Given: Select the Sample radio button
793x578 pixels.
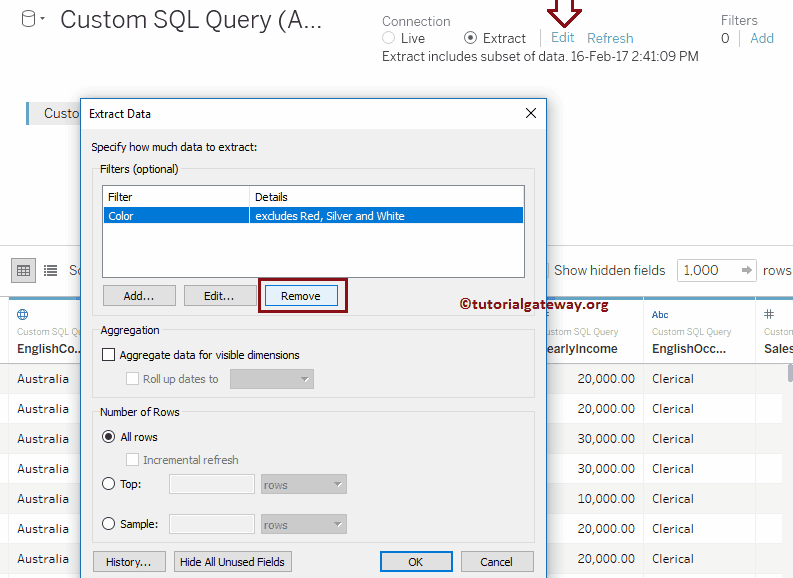Looking at the screenshot, I should coord(108,524).
